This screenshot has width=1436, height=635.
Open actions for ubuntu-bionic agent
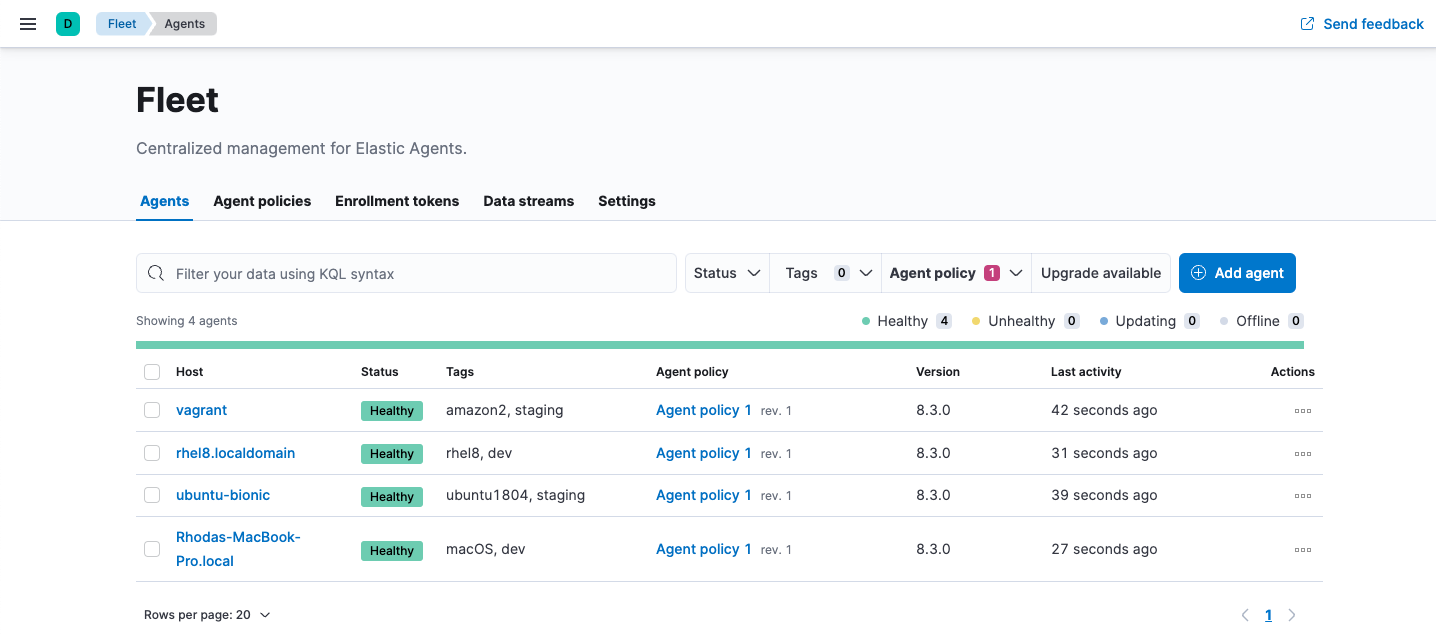1302,495
